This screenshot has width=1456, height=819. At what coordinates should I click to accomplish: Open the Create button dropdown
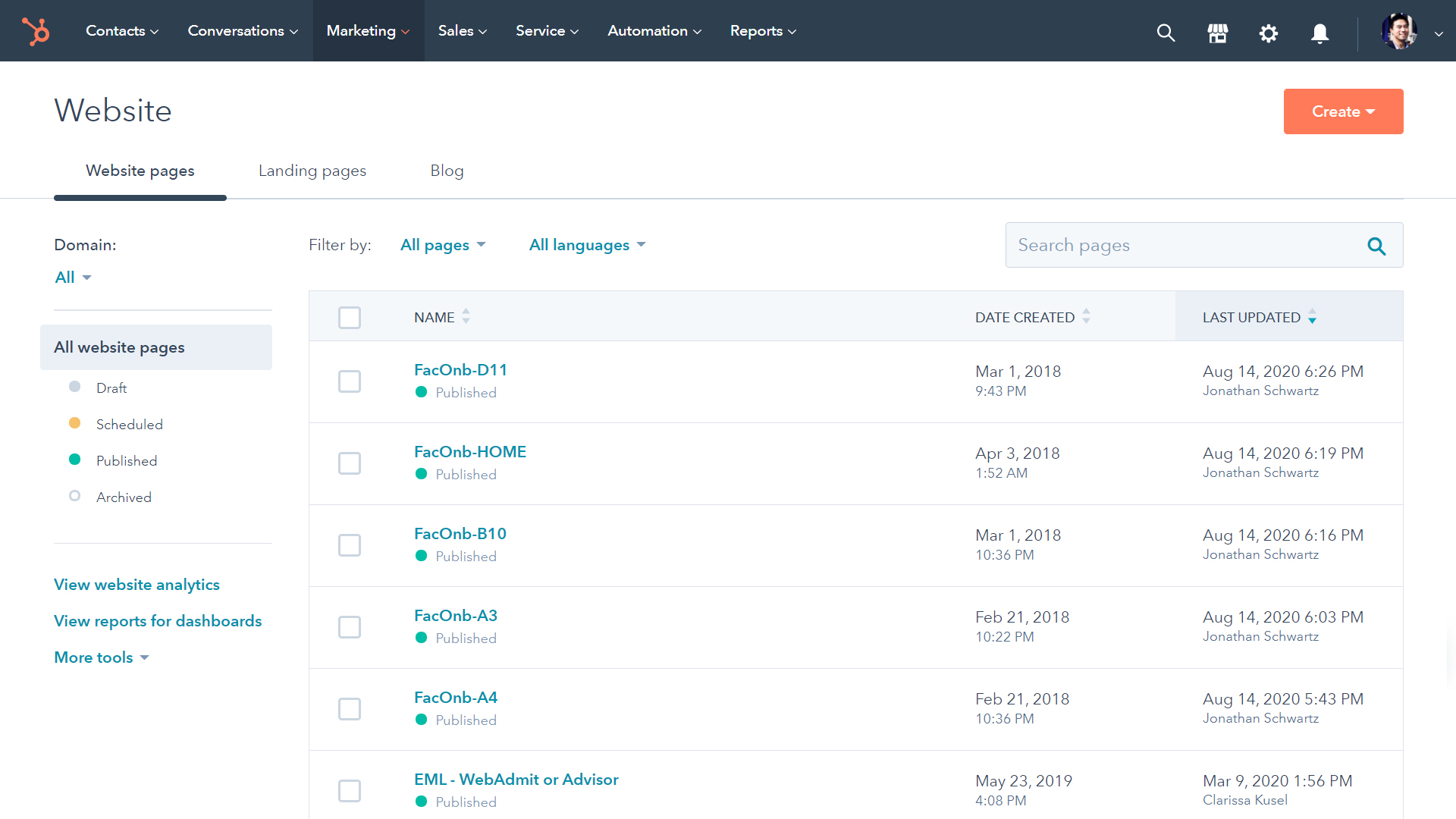pos(1343,111)
